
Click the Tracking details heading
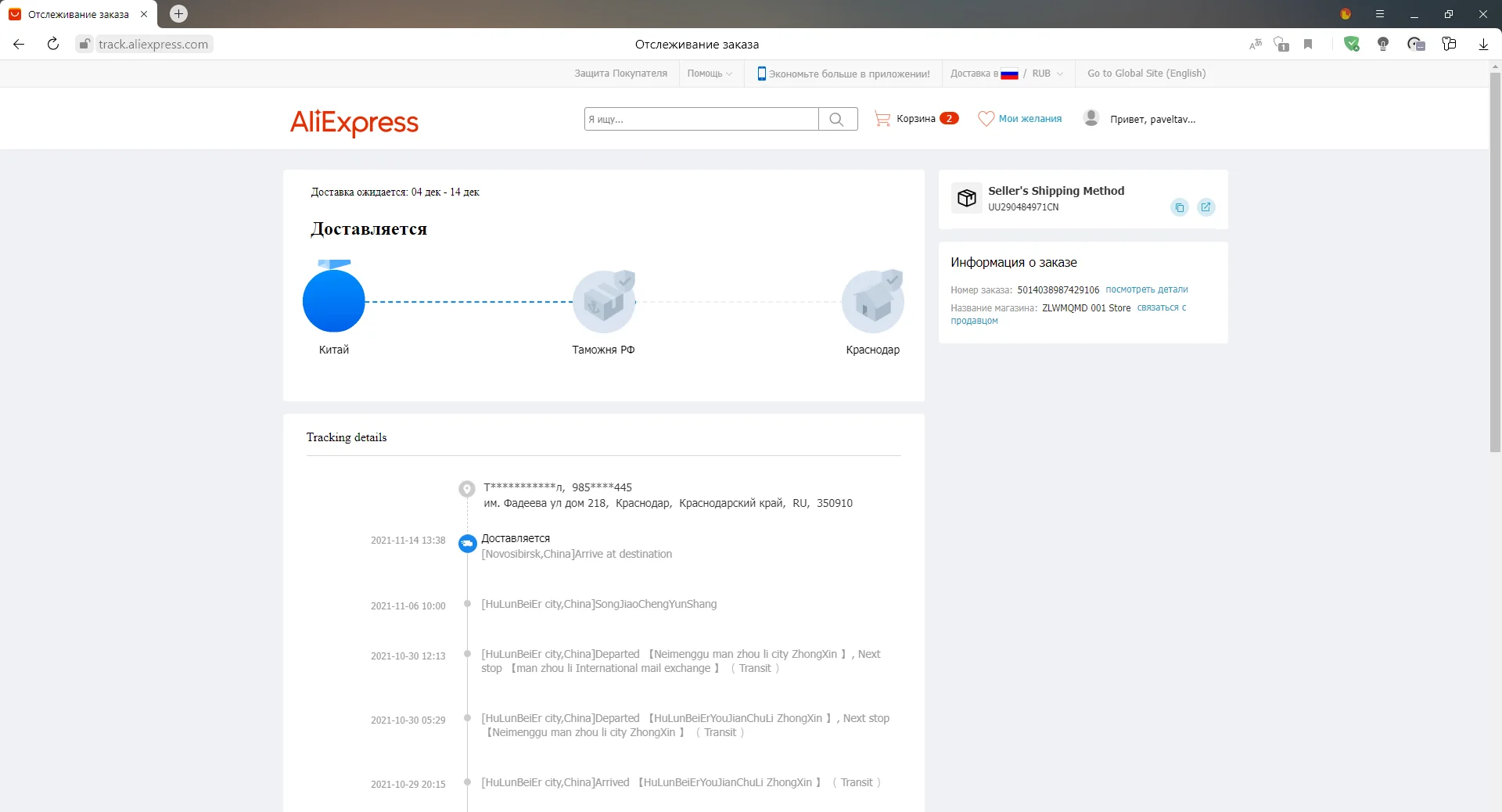coord(347,437)
